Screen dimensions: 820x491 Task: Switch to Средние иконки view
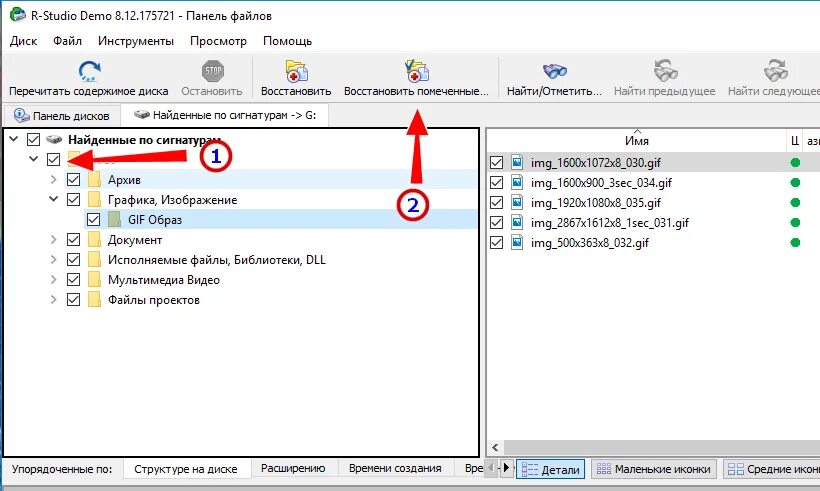pos(772,469)
